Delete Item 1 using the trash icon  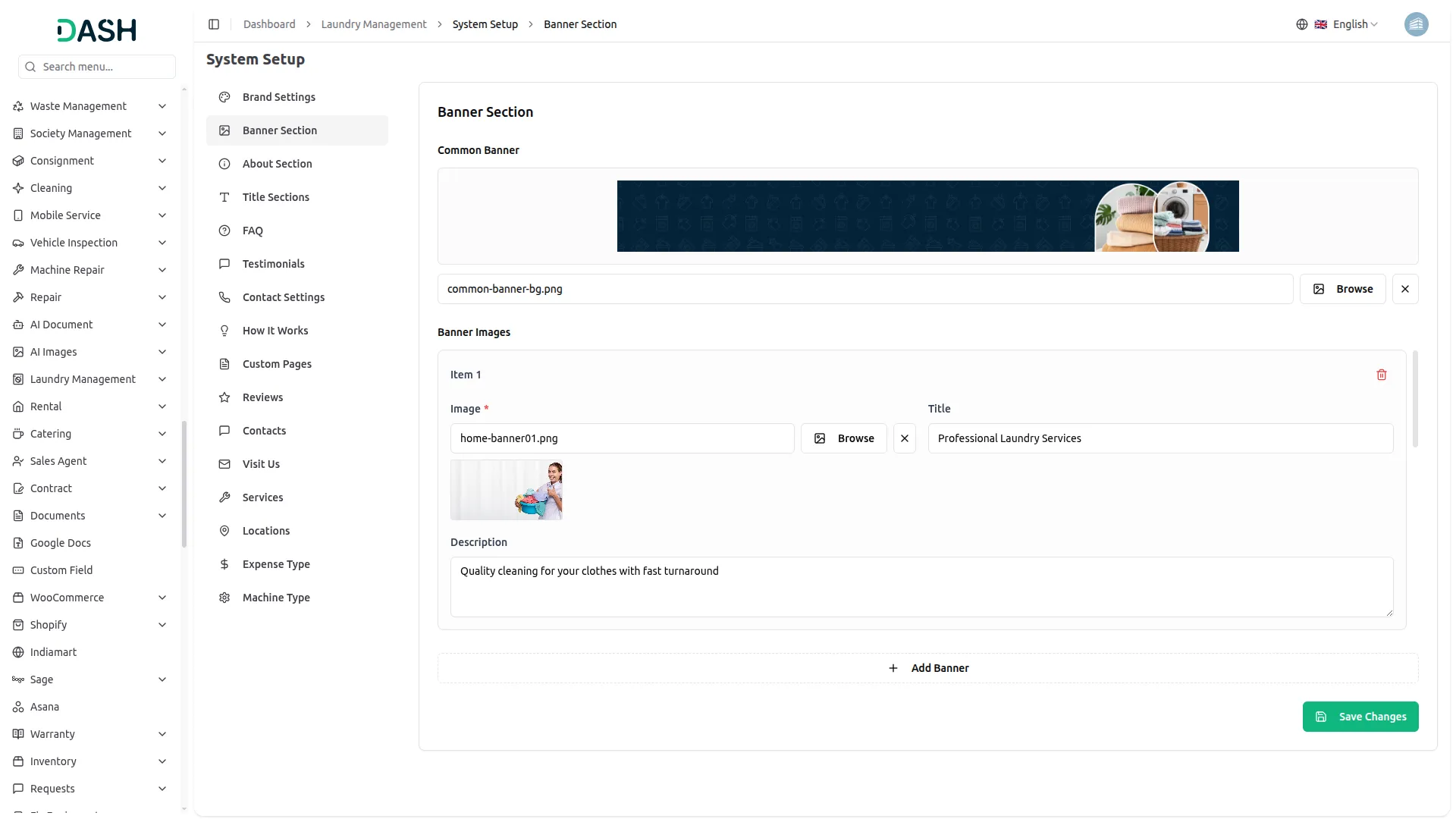(x=1382, y=375)
